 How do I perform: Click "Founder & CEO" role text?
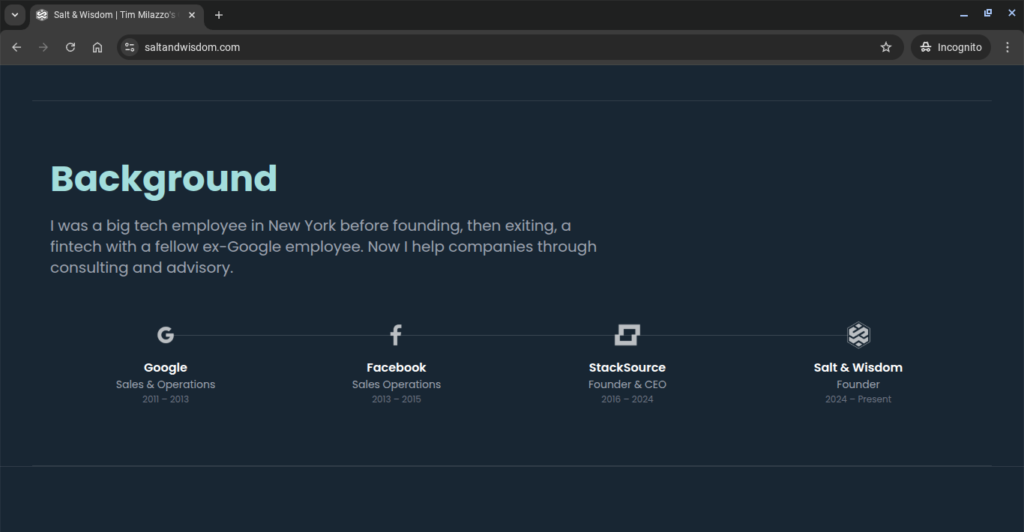tap(627, 384)
